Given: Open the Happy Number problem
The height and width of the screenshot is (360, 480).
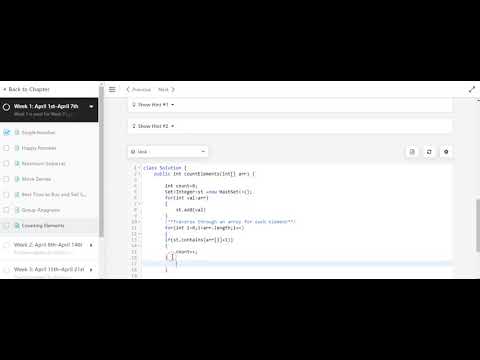Looking at the screenshot, I should (x=39, y=148).
